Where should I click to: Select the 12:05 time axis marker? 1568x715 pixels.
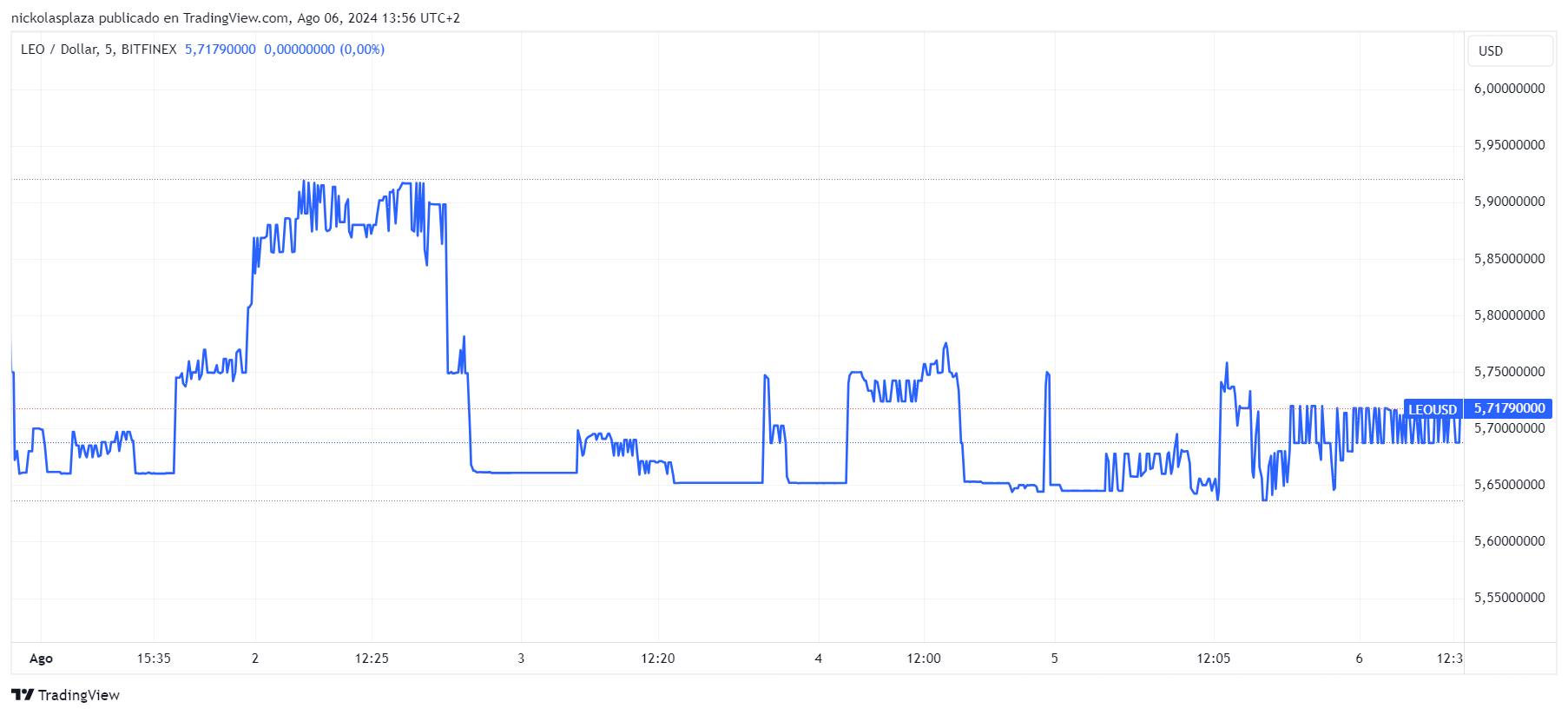(1214, 659)
